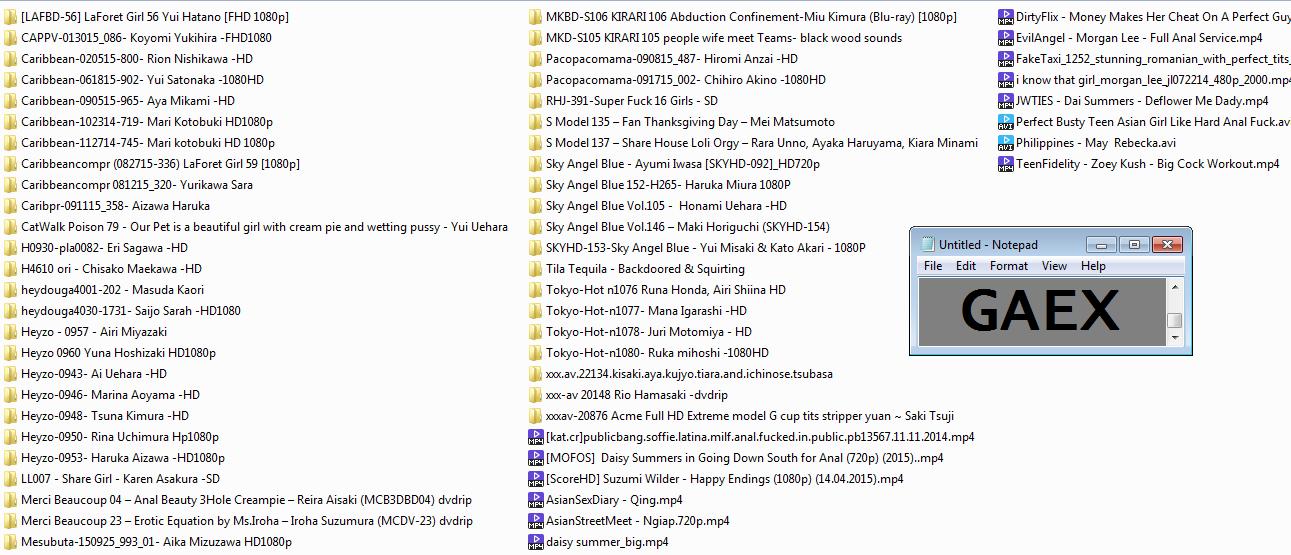Select folder name Tokyo-Hot n1076 Runa Honda, Airi Shiina

(x=666, y=290)
